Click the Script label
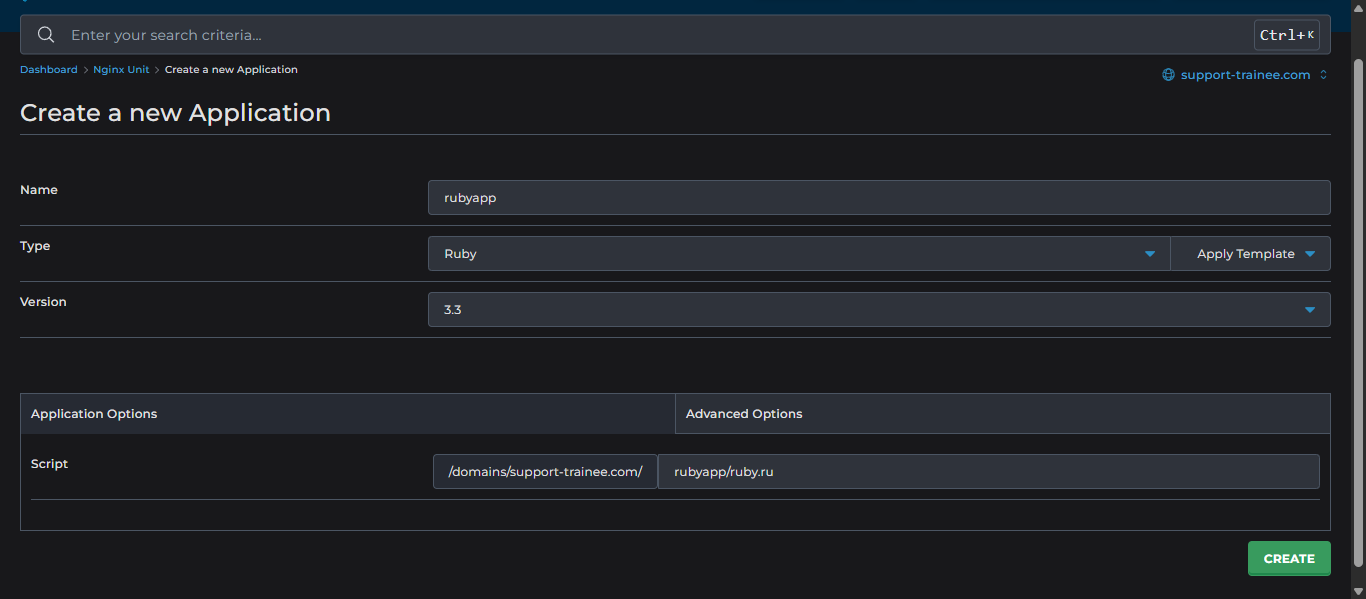This screenshot has height=599, width=1366. 50,464
